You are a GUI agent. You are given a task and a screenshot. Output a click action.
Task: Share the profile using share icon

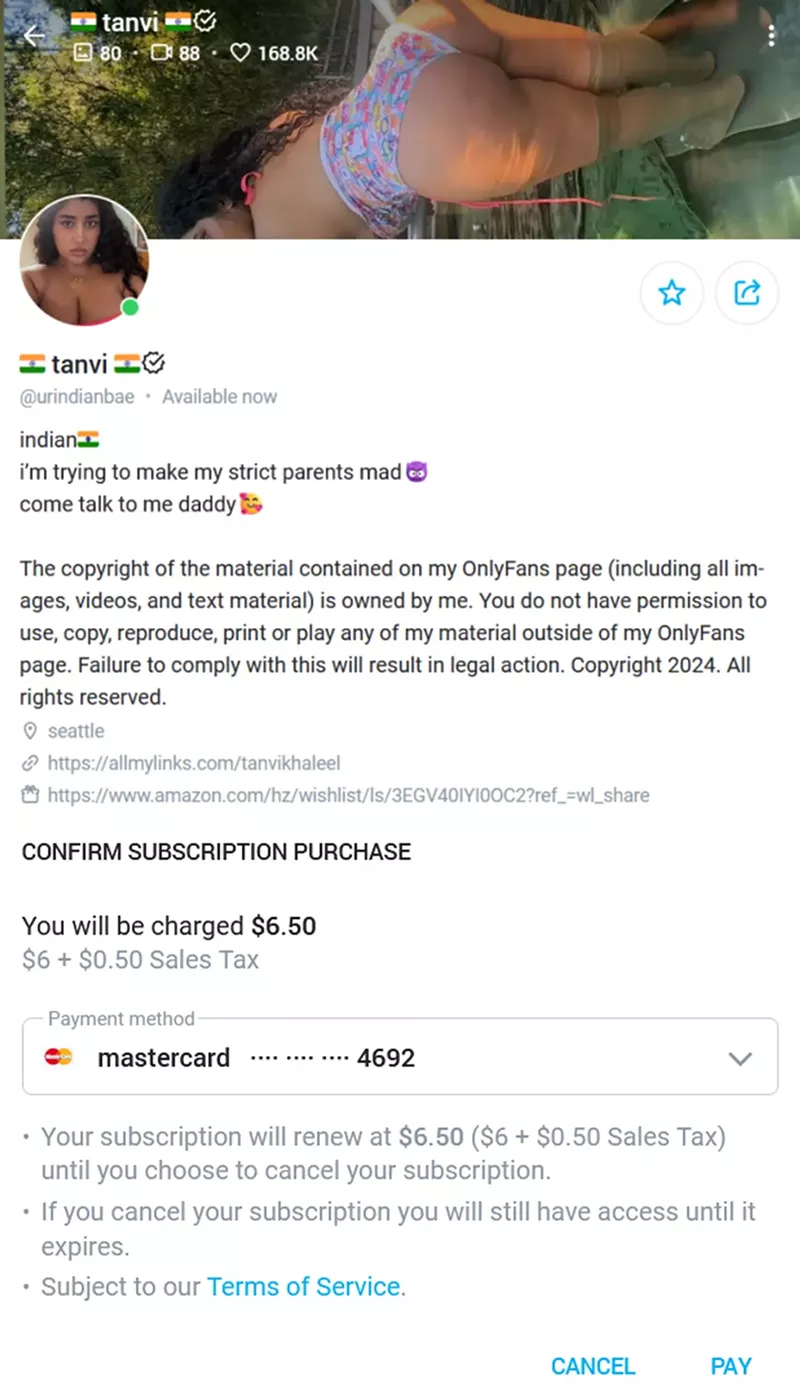[x=747, y=293]
